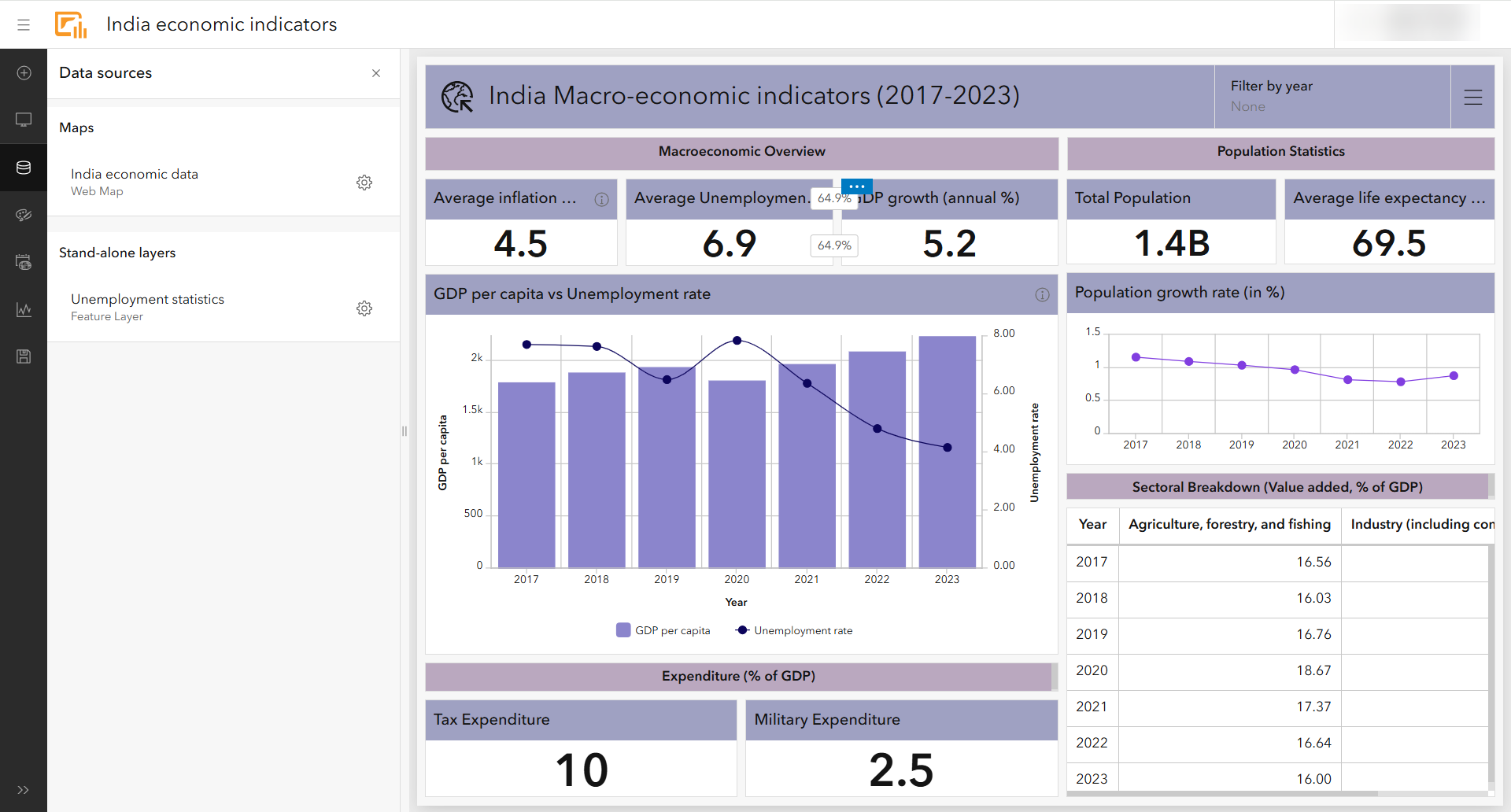Select the line chart sidebar icon
This screenshot has height=812, width=1511.
click(x=24, y=309)
